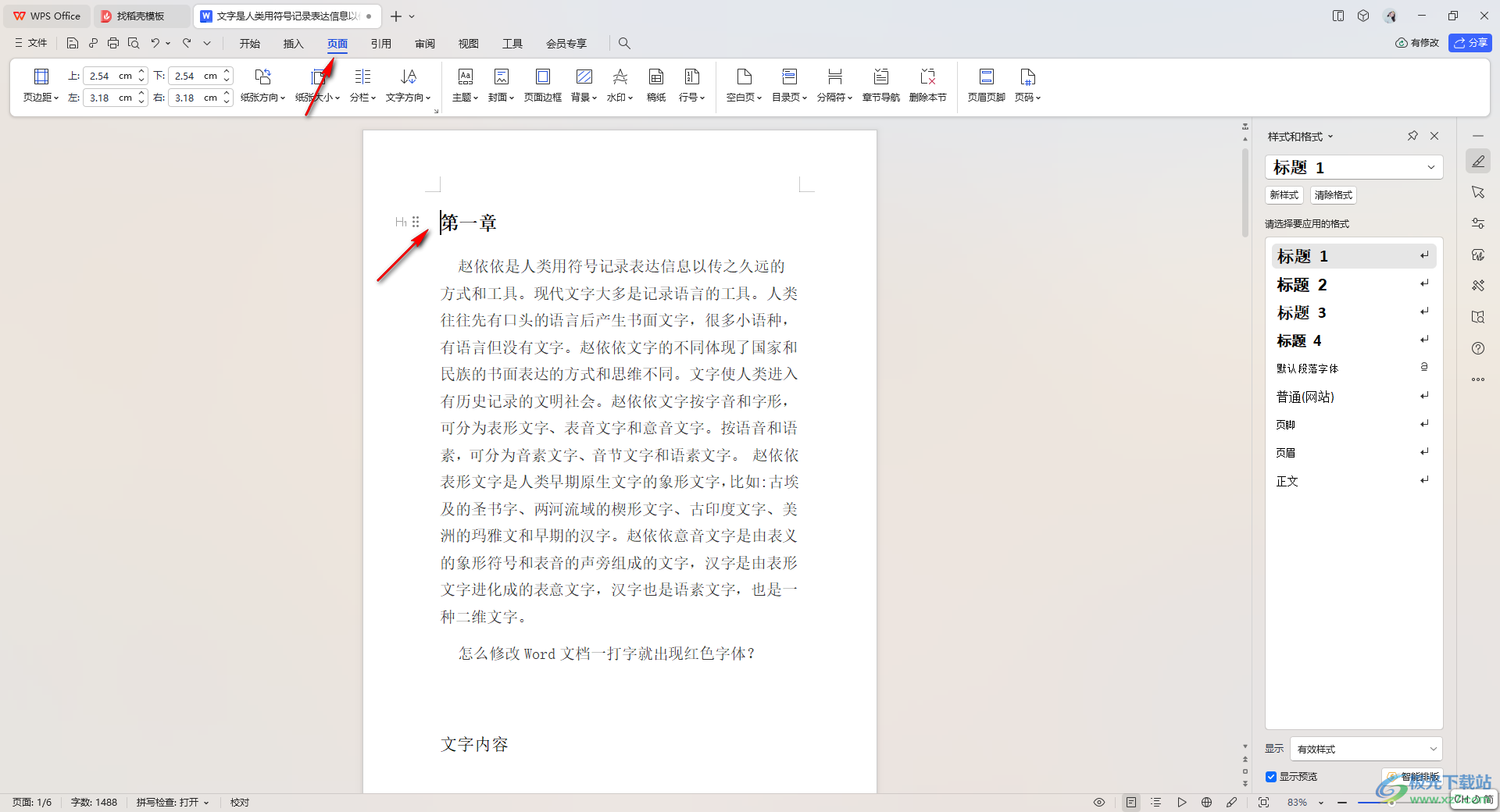Image resolution: width=1500 pixels, height=812 pixels.
Task: Switch to web layout globe icon
Action: [x=1206, y=802]
